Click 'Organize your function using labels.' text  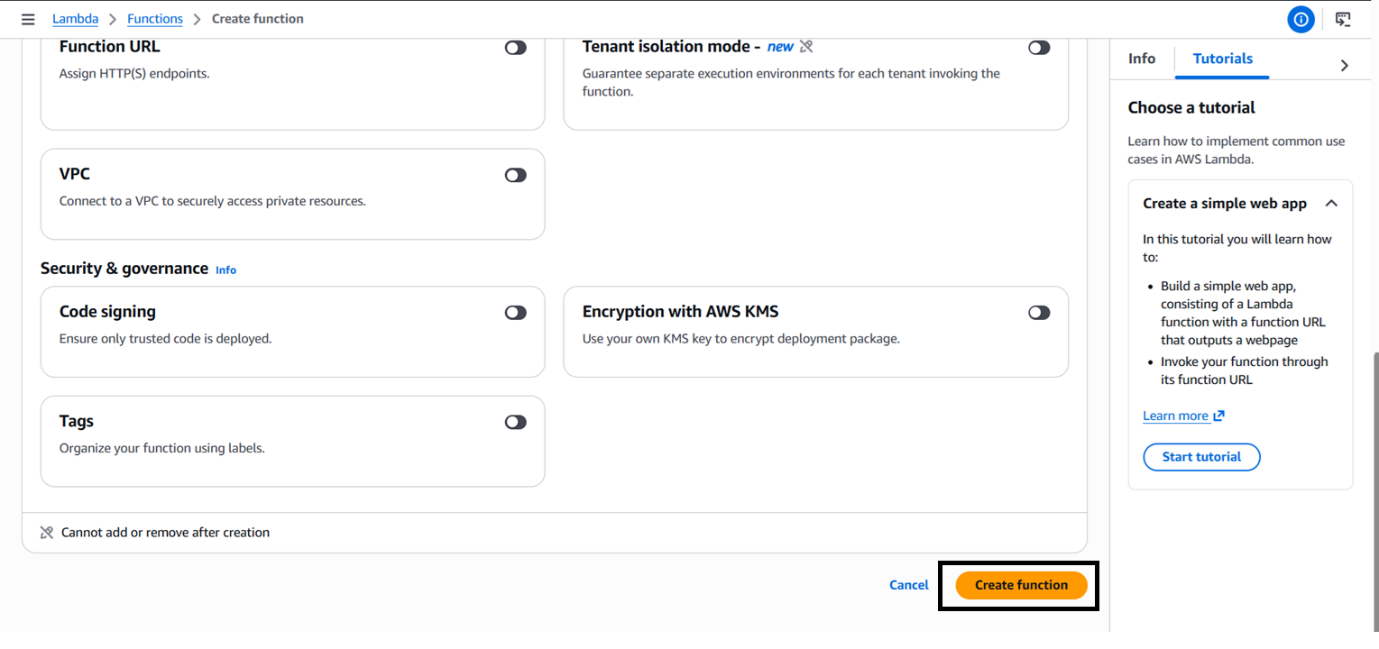tap(162, 448)
